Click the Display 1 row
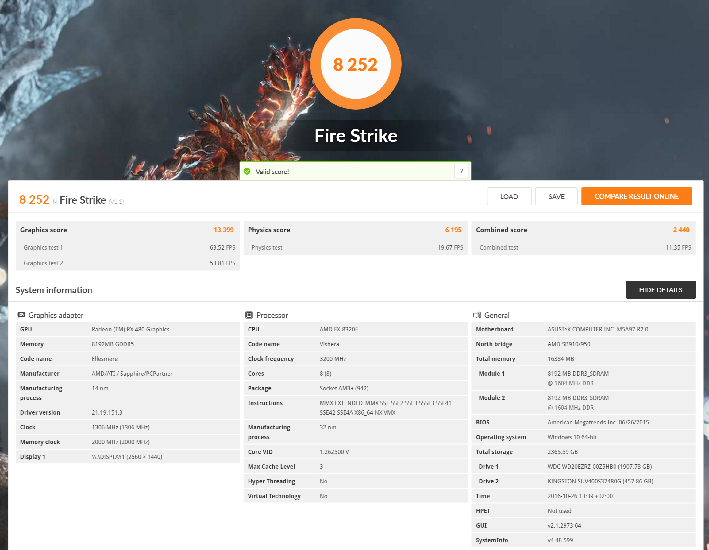The image size is (709, 550). coord(128,456)
